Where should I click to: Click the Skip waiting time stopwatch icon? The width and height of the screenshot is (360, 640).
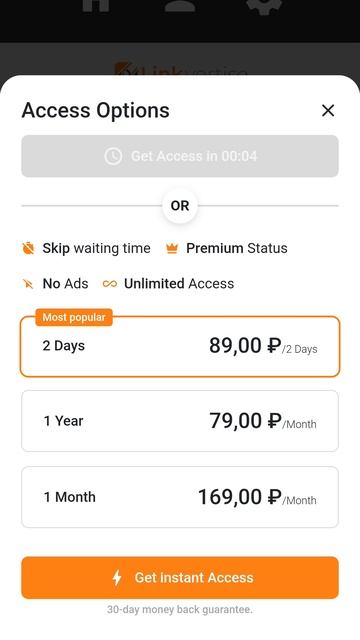coord(28,248)
